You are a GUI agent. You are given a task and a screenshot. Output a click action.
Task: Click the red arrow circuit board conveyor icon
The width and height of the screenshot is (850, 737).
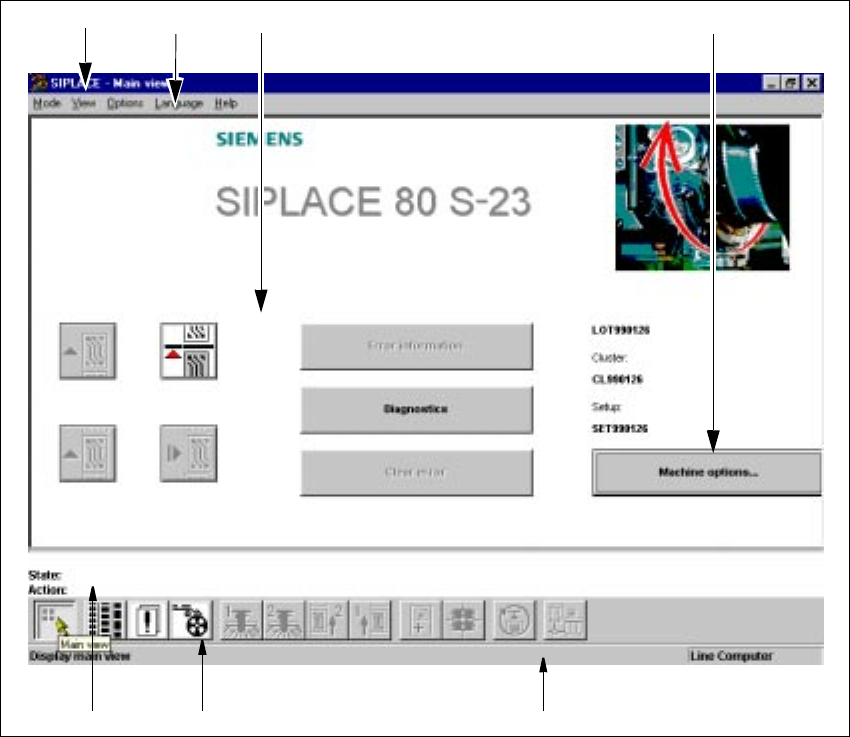pyautogui.click(x=189, y=351)
